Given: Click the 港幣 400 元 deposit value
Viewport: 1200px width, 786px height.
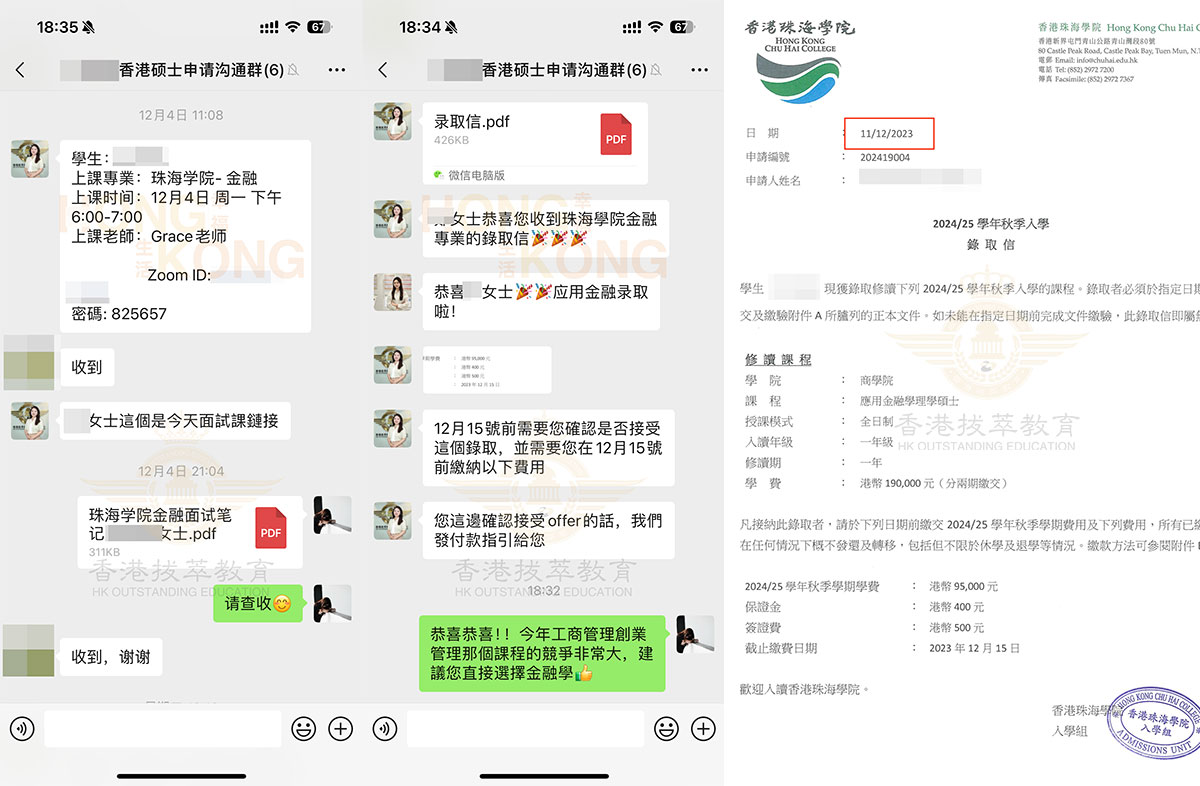Looking at the screenshot, I should pyautogui.click(x=957, y=607).
